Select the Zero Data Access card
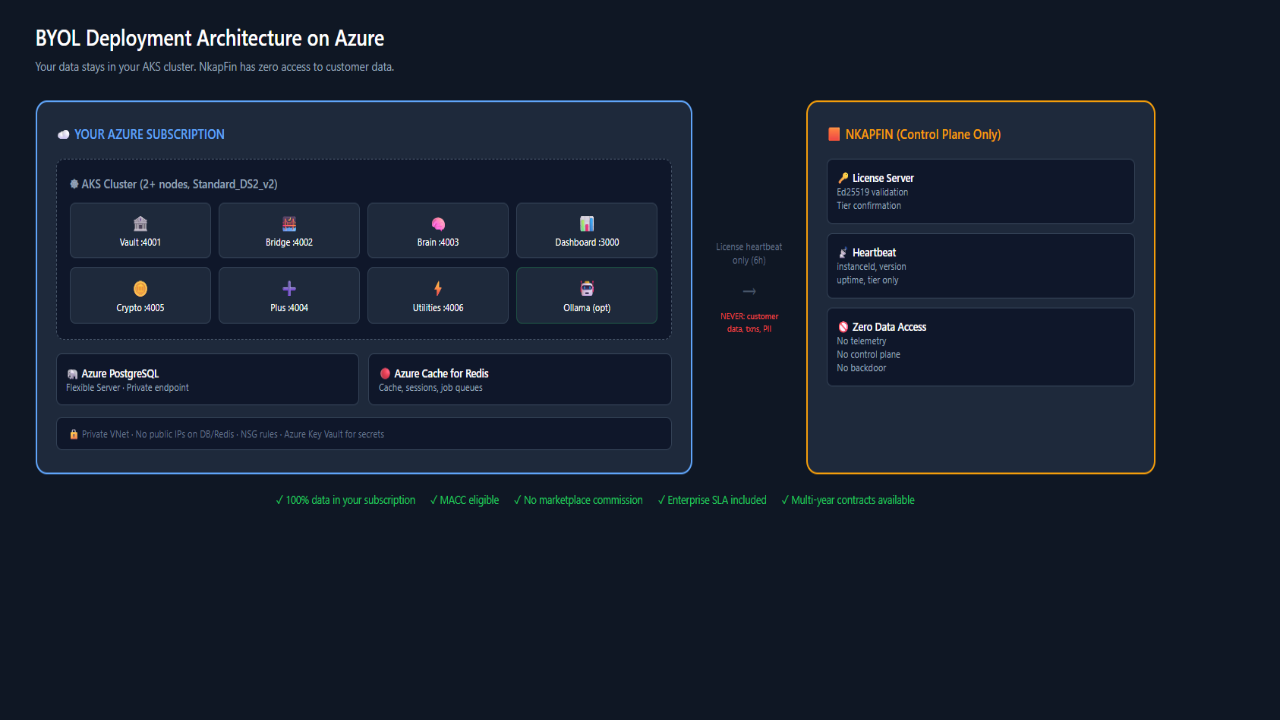This screenshot has width=1280, height=720. coord(981,347)
